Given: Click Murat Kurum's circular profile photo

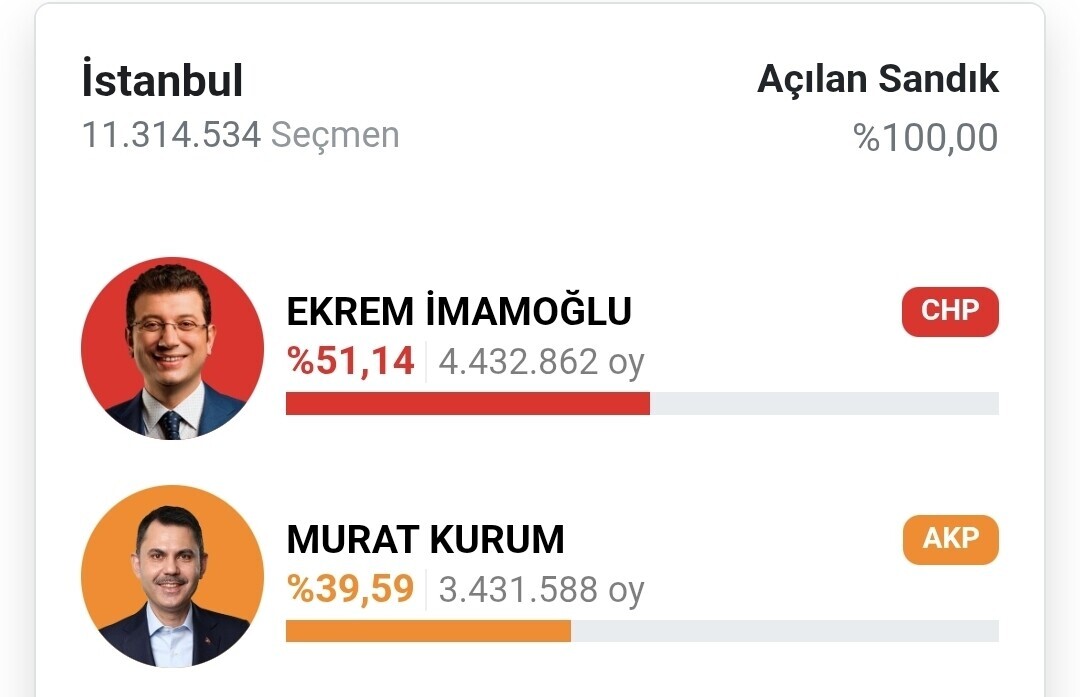Looking at the screenshot, I should coord(172,576).
